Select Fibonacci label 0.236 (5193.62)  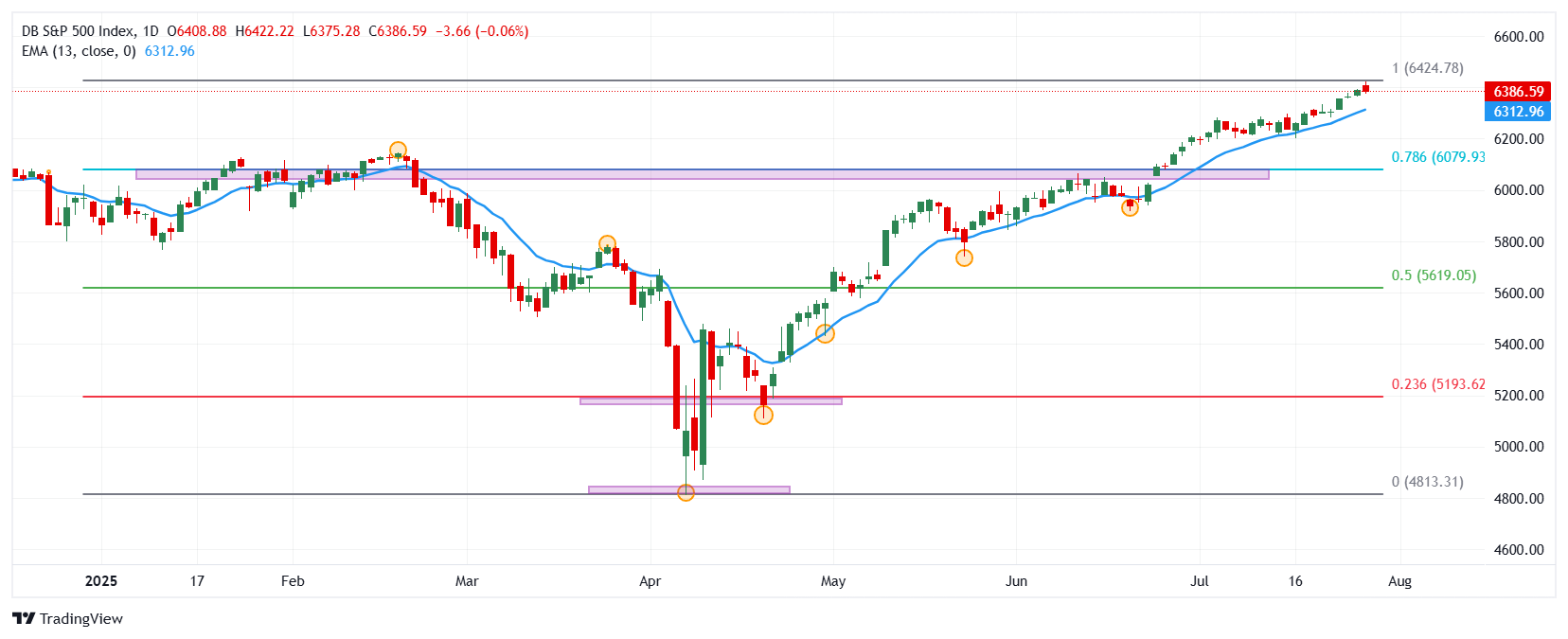click(x=1438, y=384)
